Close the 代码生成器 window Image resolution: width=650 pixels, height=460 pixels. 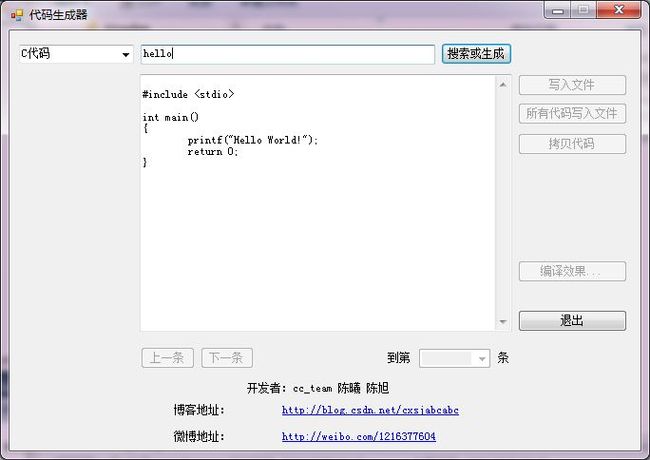point(619,10)
